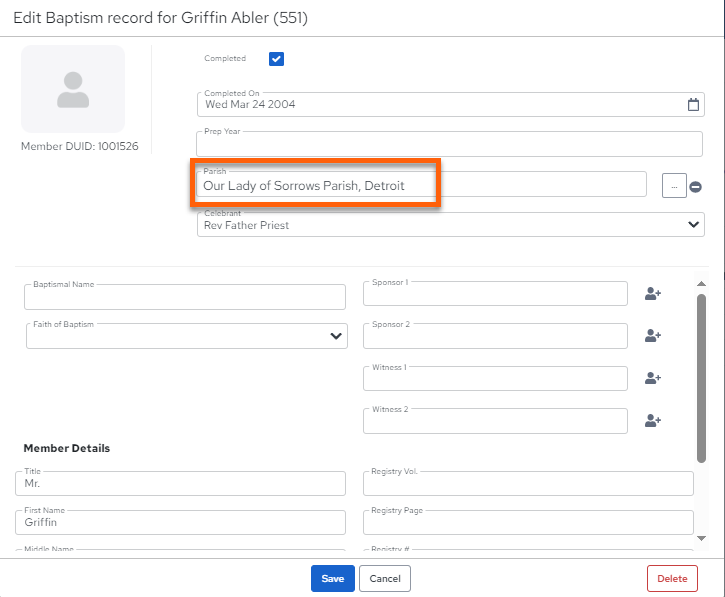725x597 pixels.
Task: Add a person for Witness 2
Action: coord(652,421)
